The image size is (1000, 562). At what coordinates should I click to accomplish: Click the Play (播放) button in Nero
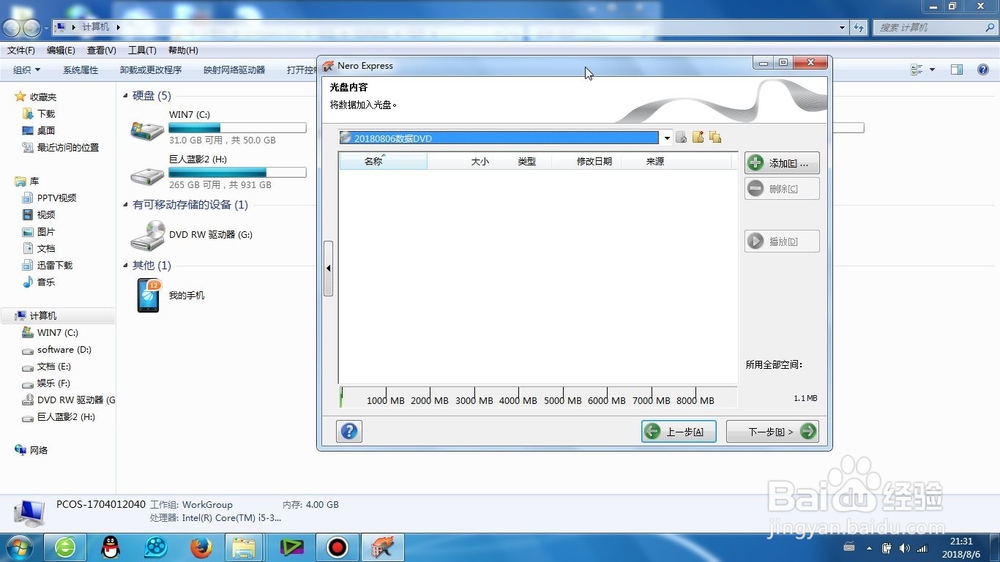tap(781, 241)
